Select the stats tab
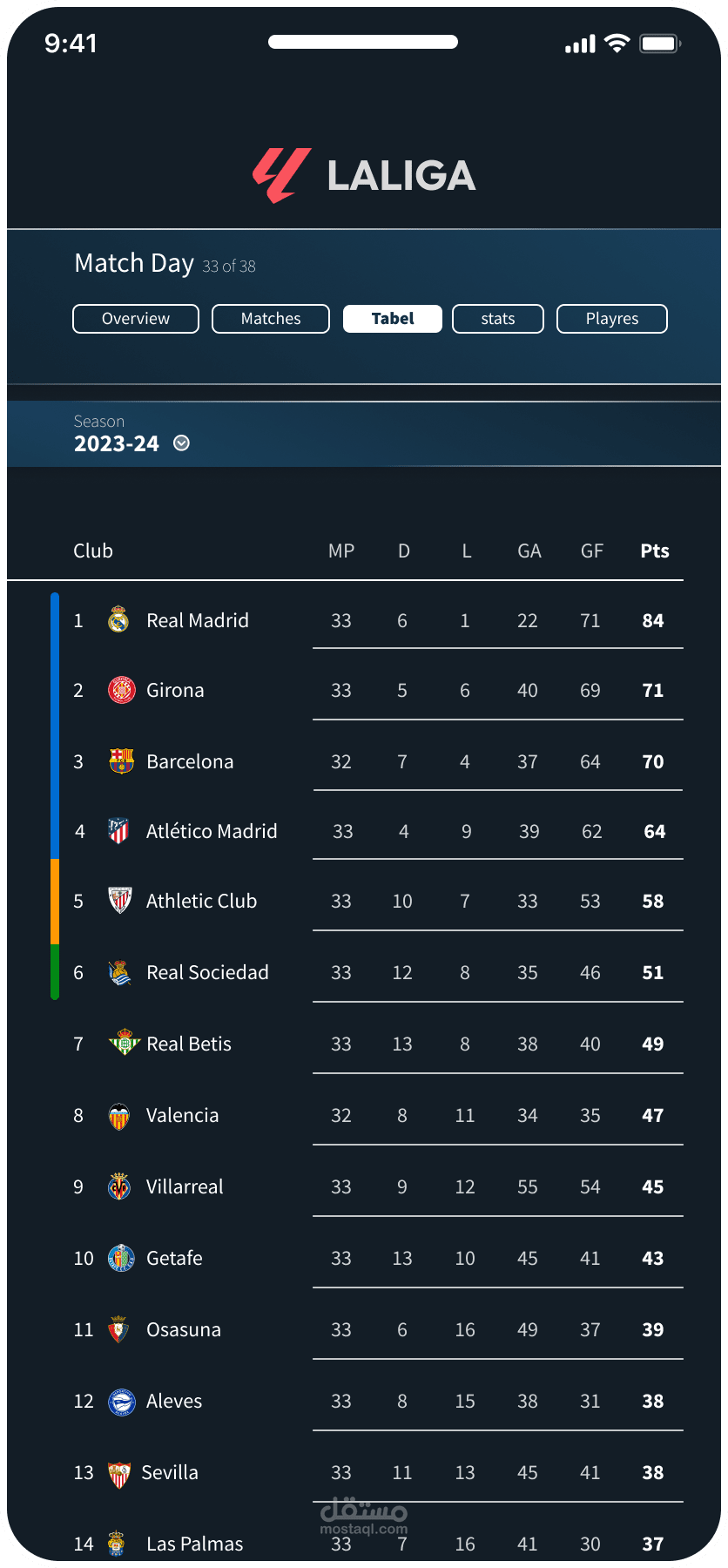This screenshot has height=1568, width=728. click(x=498, y=319)
